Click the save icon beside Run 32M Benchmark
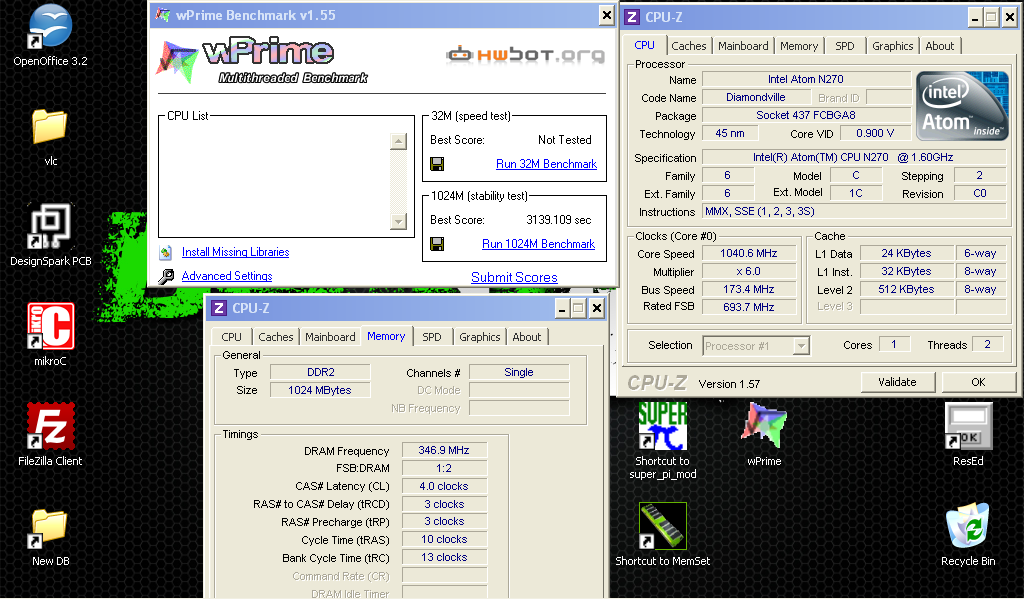The width and height of the screenshot is (1024, 600). pyautogui.click(x=437, y=164)
